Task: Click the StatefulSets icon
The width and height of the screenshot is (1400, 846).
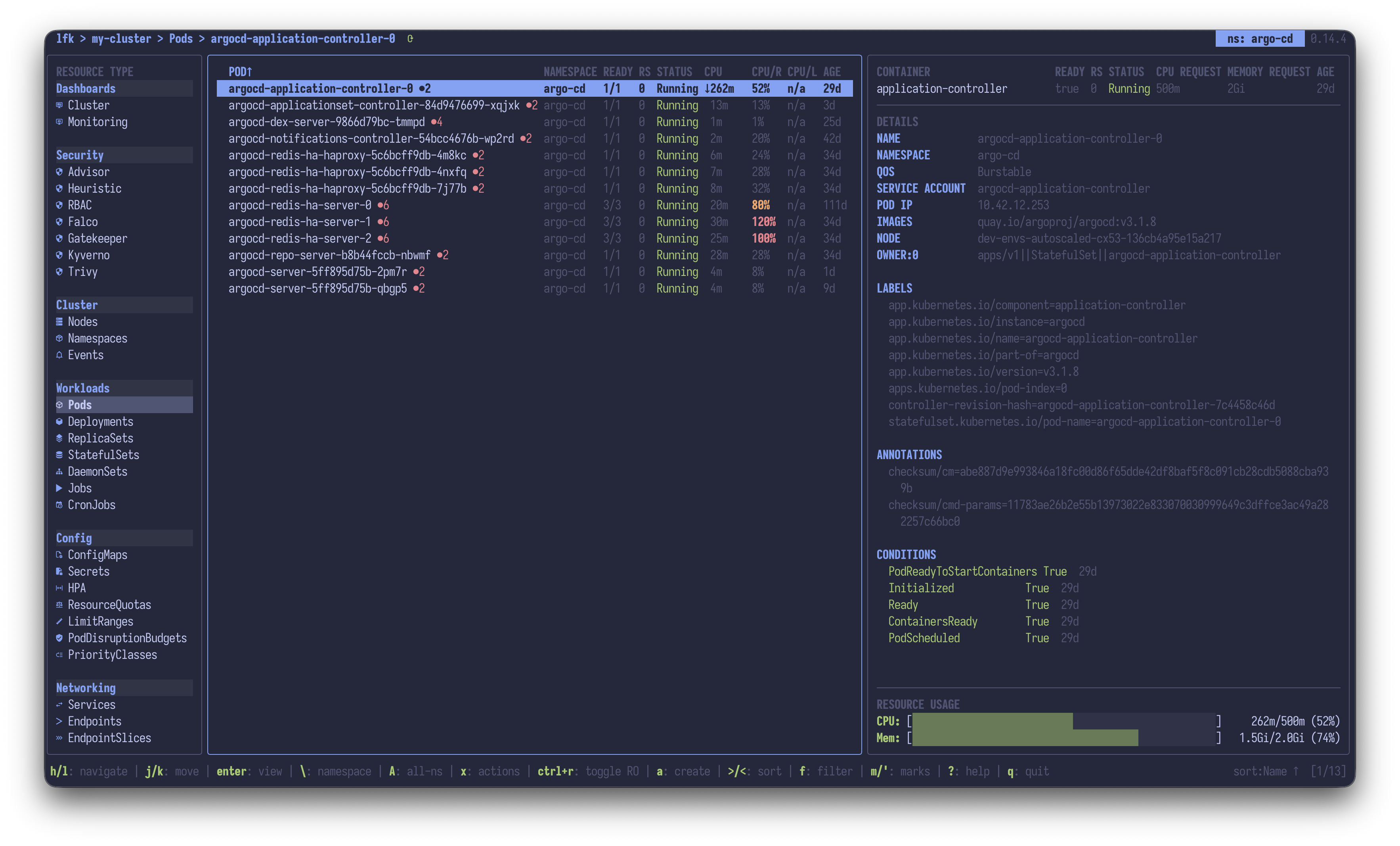Action: click(x=59, y=455)
